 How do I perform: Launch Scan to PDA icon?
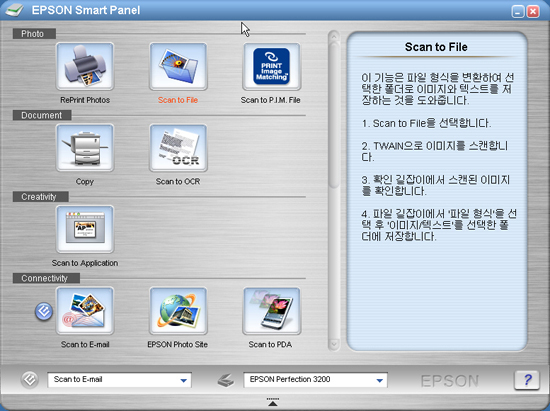[271, 311]
